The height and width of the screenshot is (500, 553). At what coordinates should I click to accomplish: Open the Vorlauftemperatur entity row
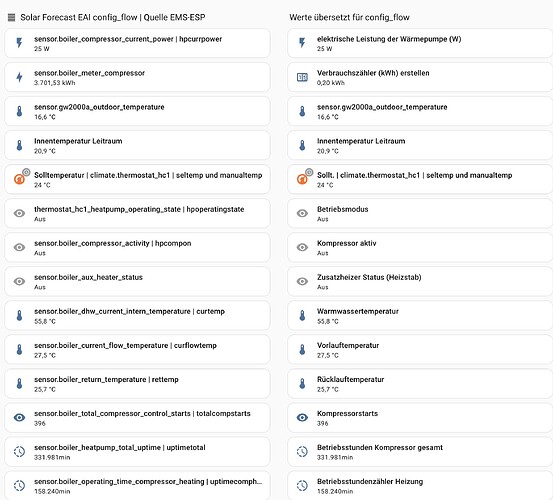point(420,349)
